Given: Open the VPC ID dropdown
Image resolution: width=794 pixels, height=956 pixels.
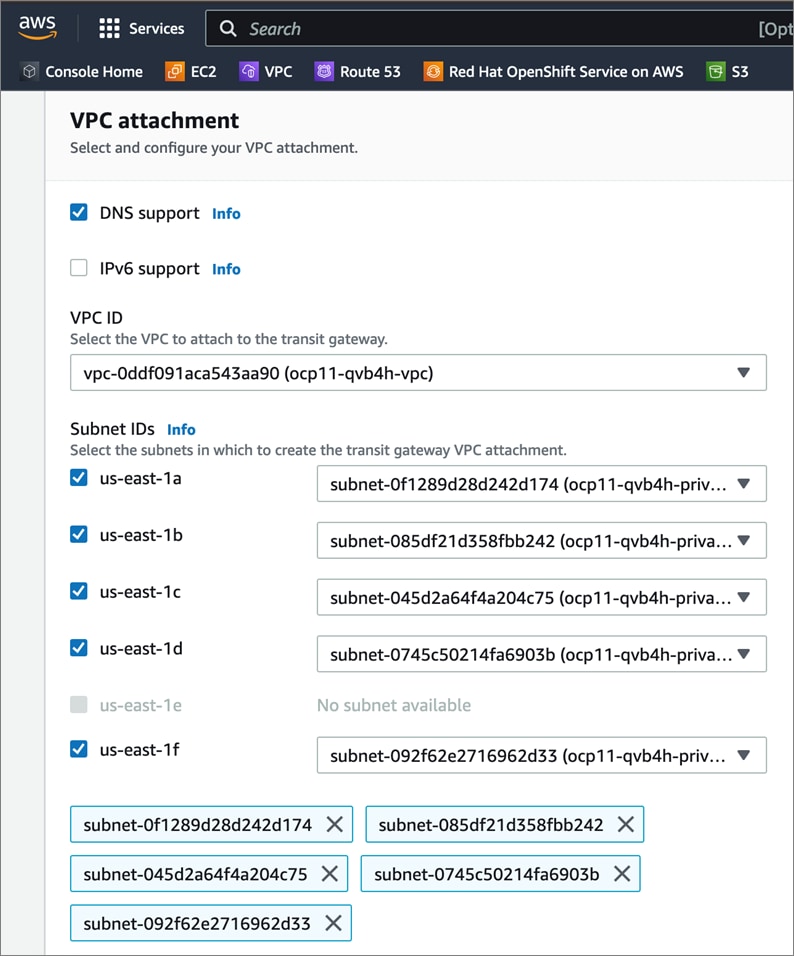Looking at the screenshot, I should pyautogui.click(x=418, y=372).
